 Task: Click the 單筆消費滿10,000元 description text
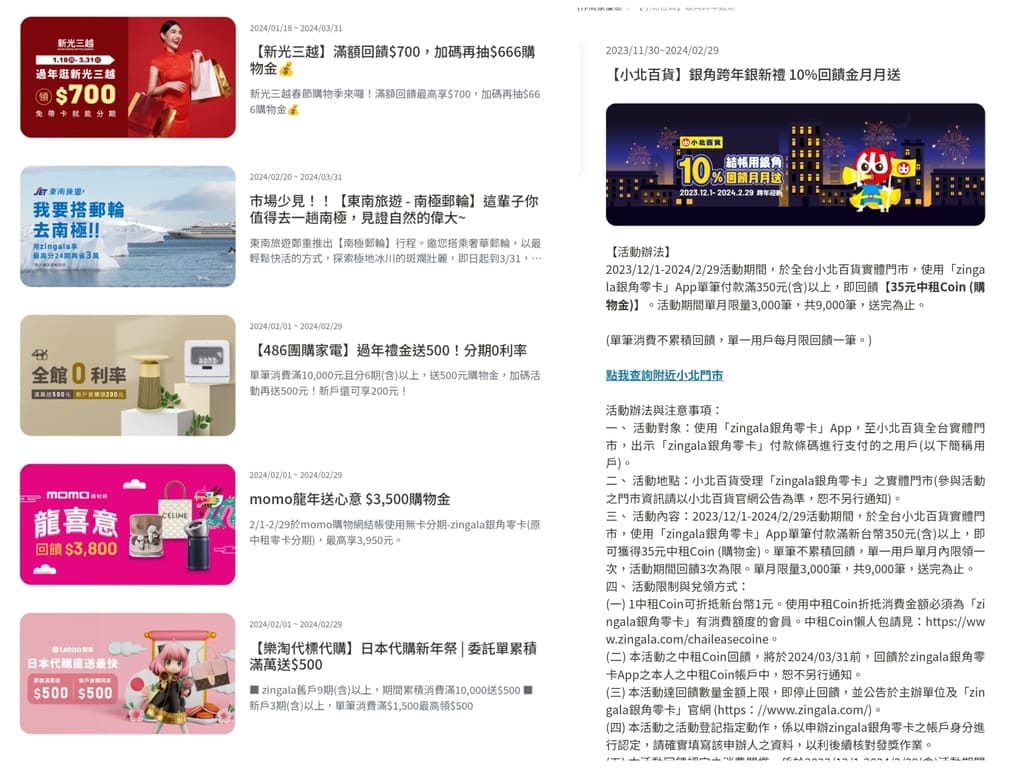395,383
